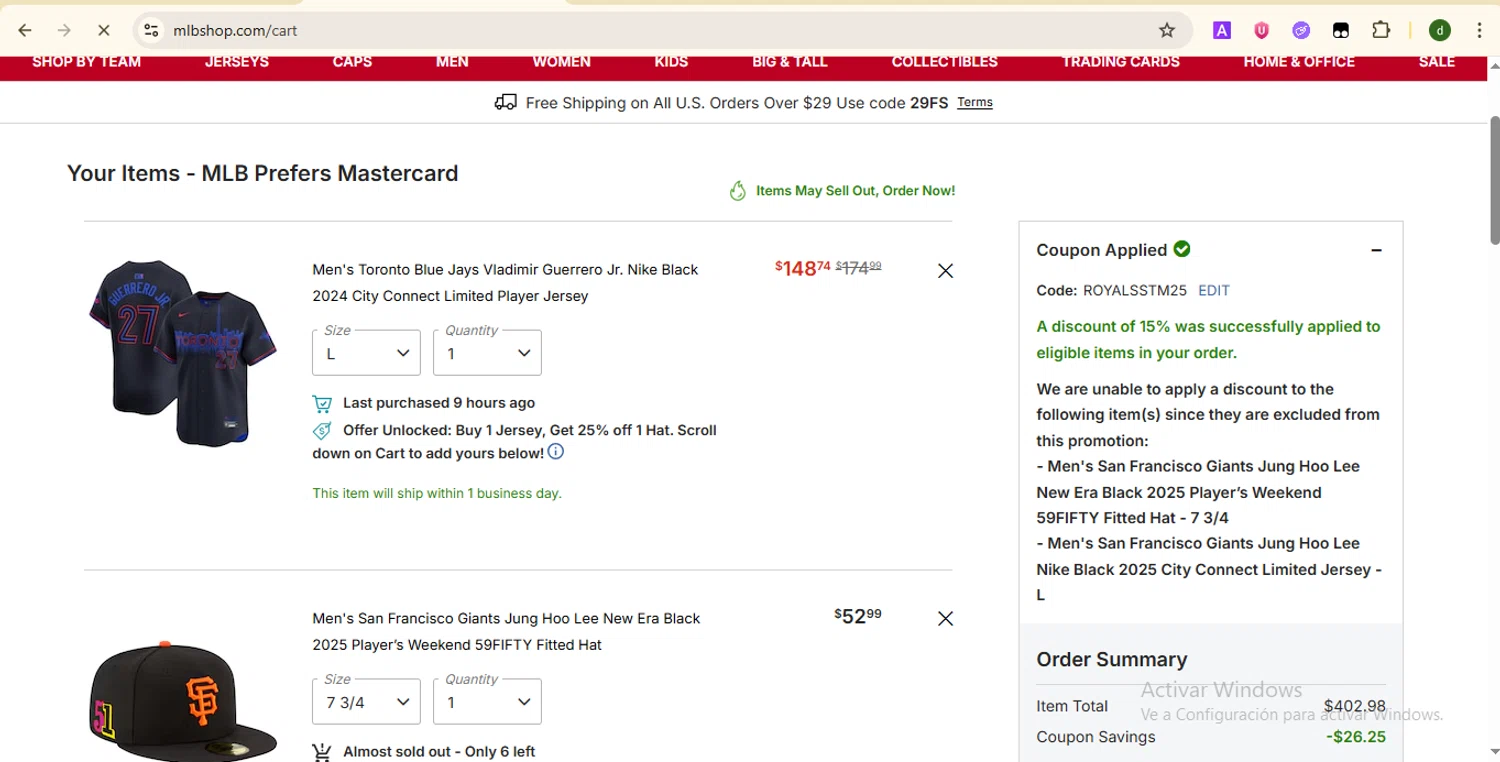Click the Toronto Blue Jays jersey image
The height and width of the screenshot is (762, 1500).
point(182,353)
